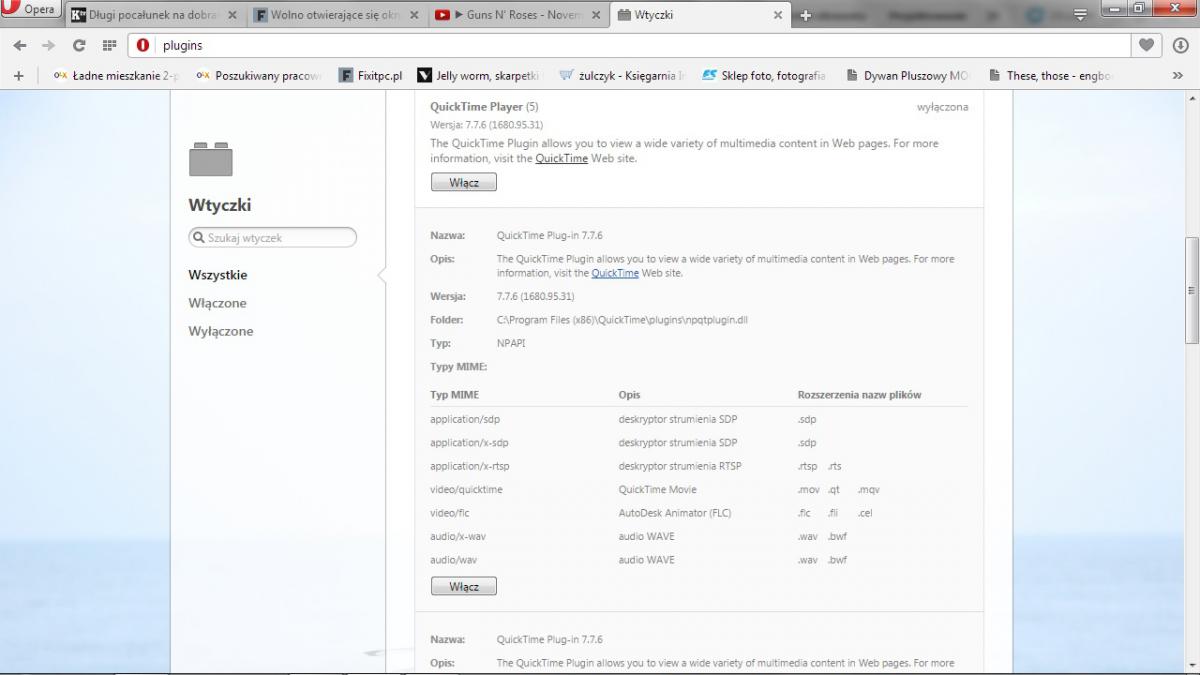The image size is (1200, 675).
Task: Select the Wtyczki tab
Action: (x=700, y=15)
